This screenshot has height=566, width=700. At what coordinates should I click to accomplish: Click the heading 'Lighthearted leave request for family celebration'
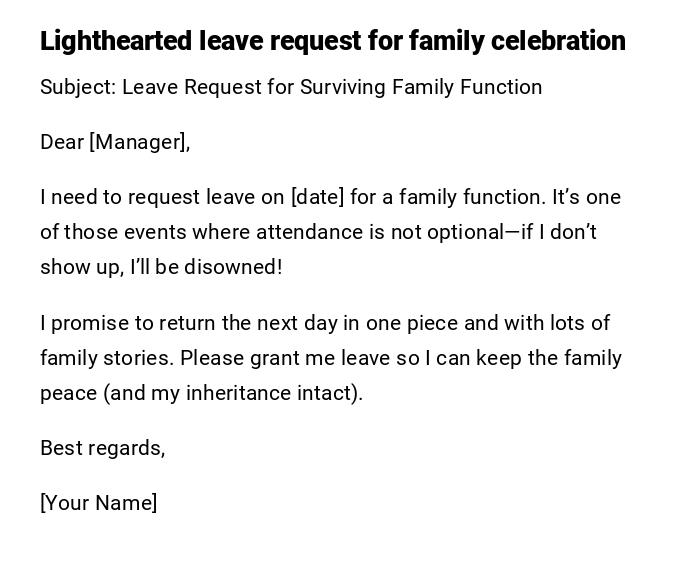coord(333,41)
